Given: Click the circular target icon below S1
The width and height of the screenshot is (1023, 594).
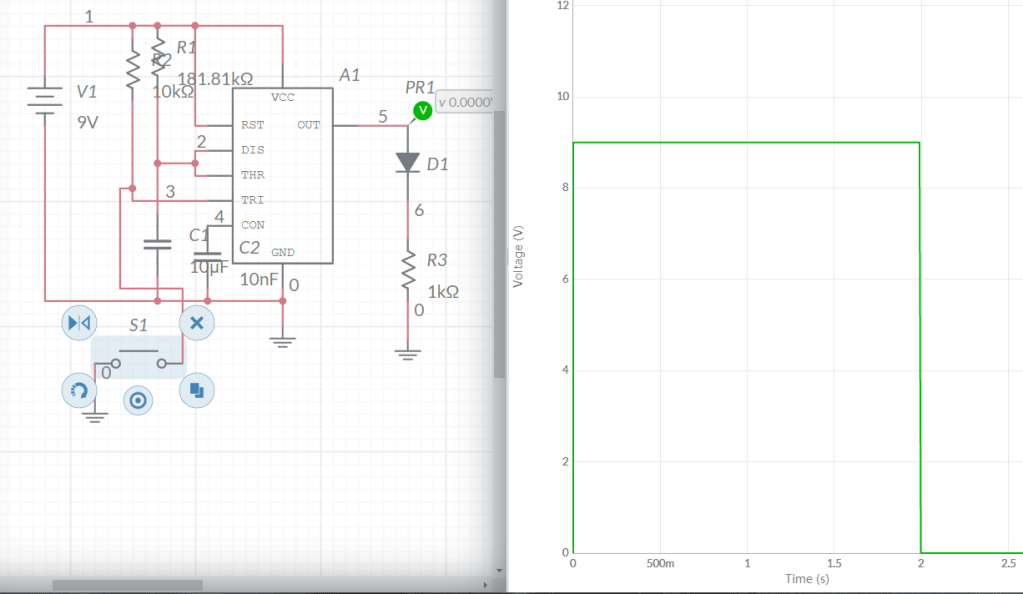Looking at the screenshot, I should pos(138,401).
